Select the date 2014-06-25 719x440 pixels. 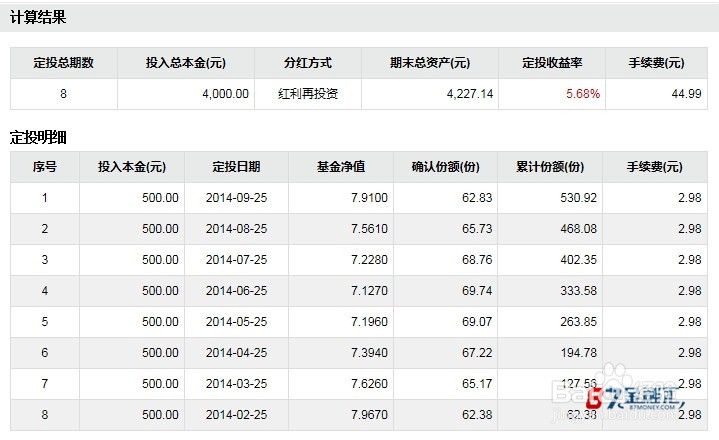pos(237,291)
